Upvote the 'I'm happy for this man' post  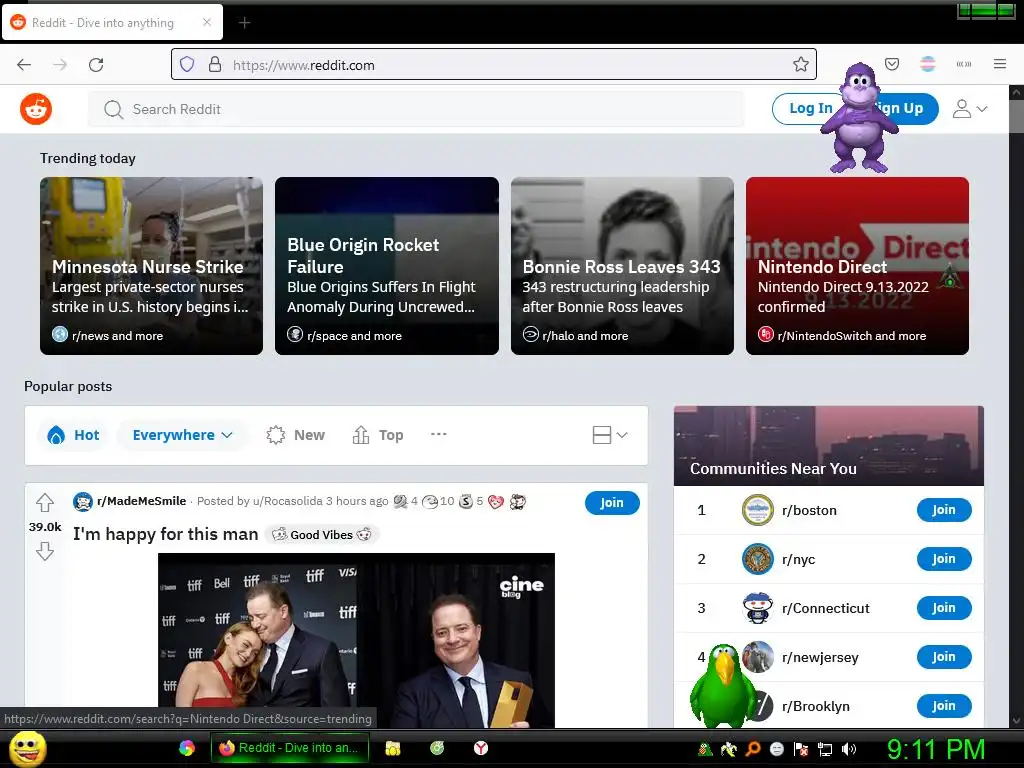pos(44,502)
